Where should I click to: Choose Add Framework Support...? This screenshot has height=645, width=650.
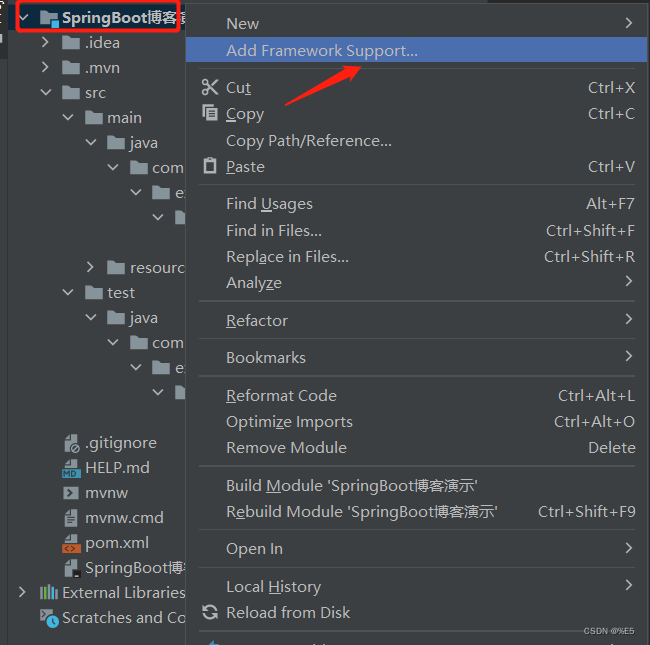coord(416,50)
